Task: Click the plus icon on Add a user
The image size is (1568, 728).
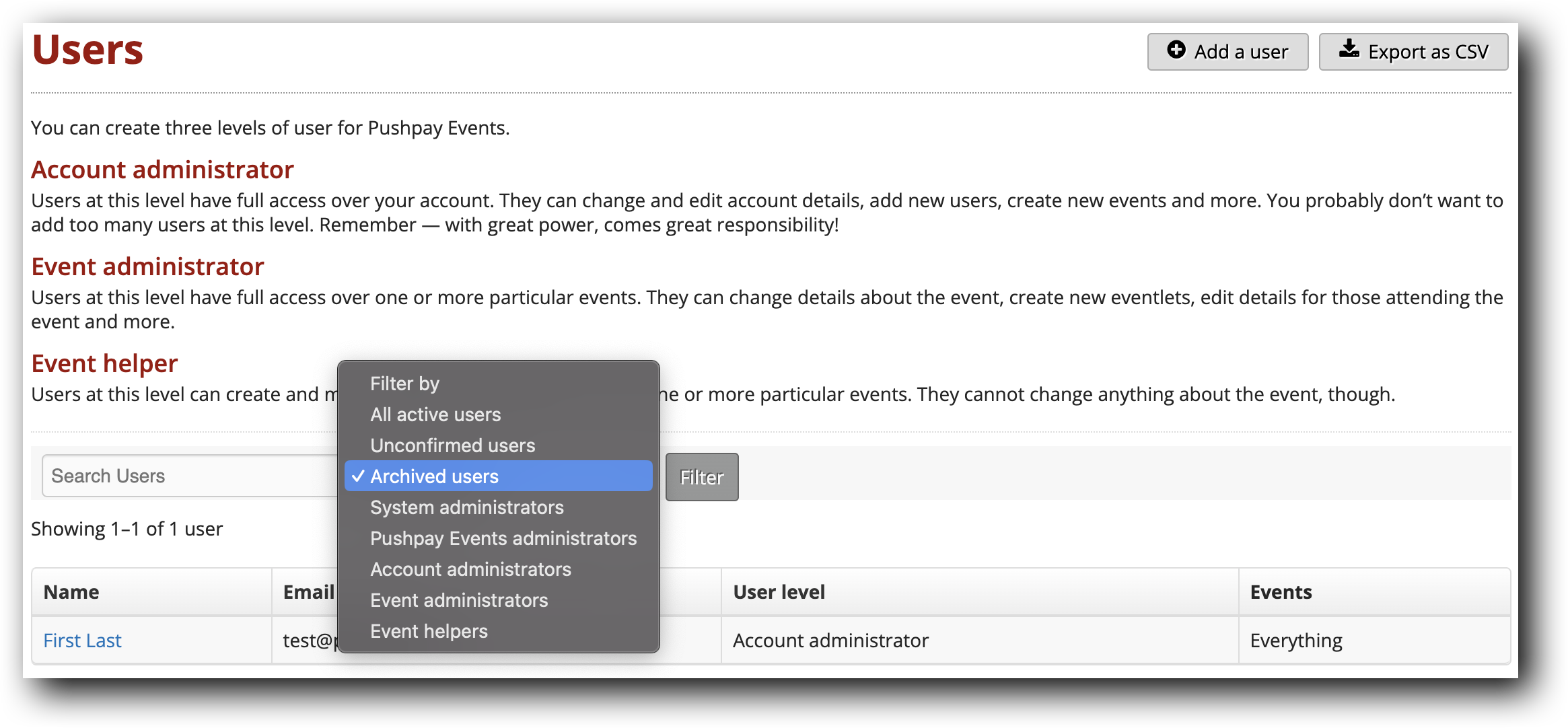Action: click(x=1176, y=50)
